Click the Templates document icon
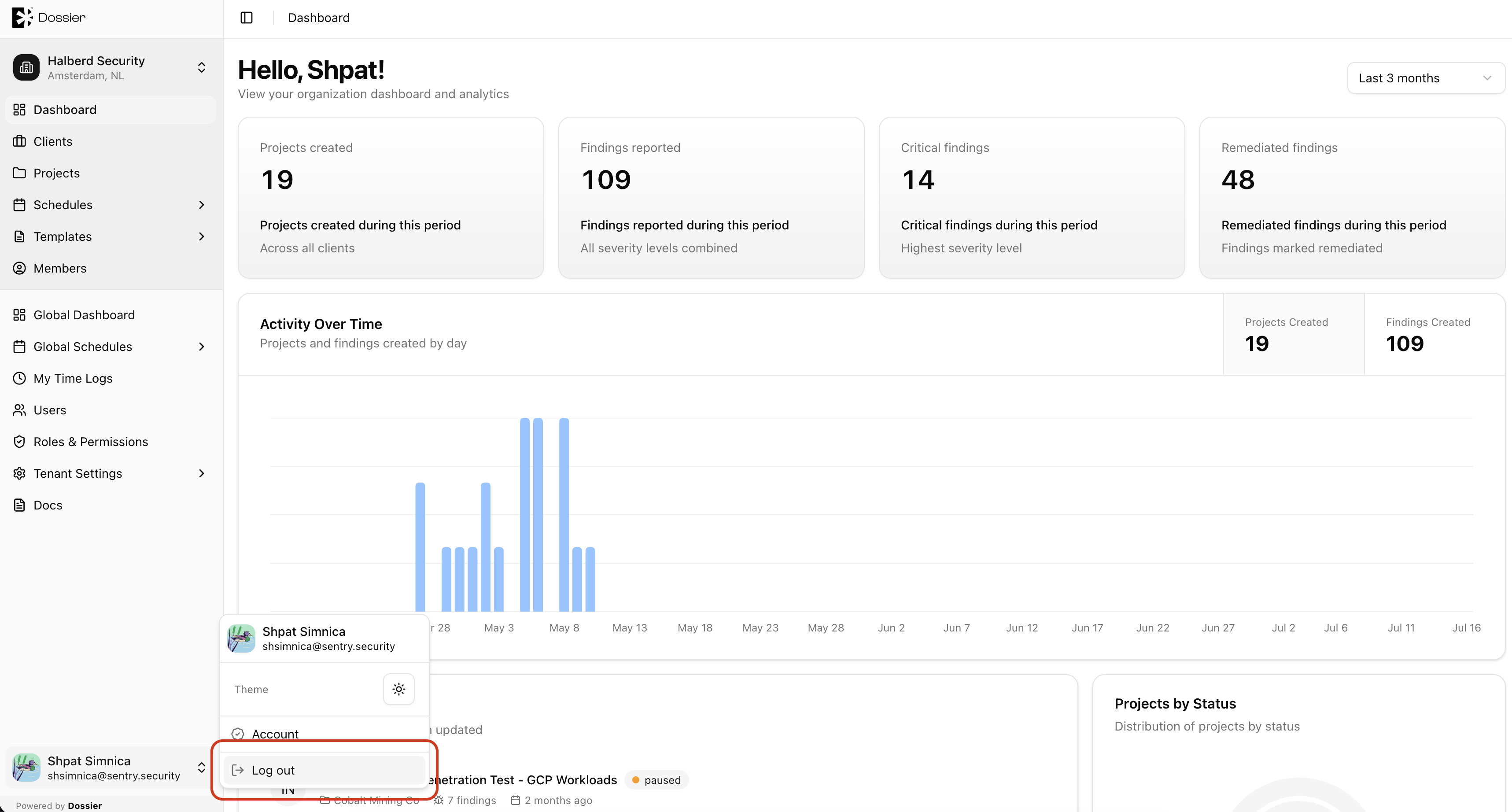1512x812 pixels. 19,236
